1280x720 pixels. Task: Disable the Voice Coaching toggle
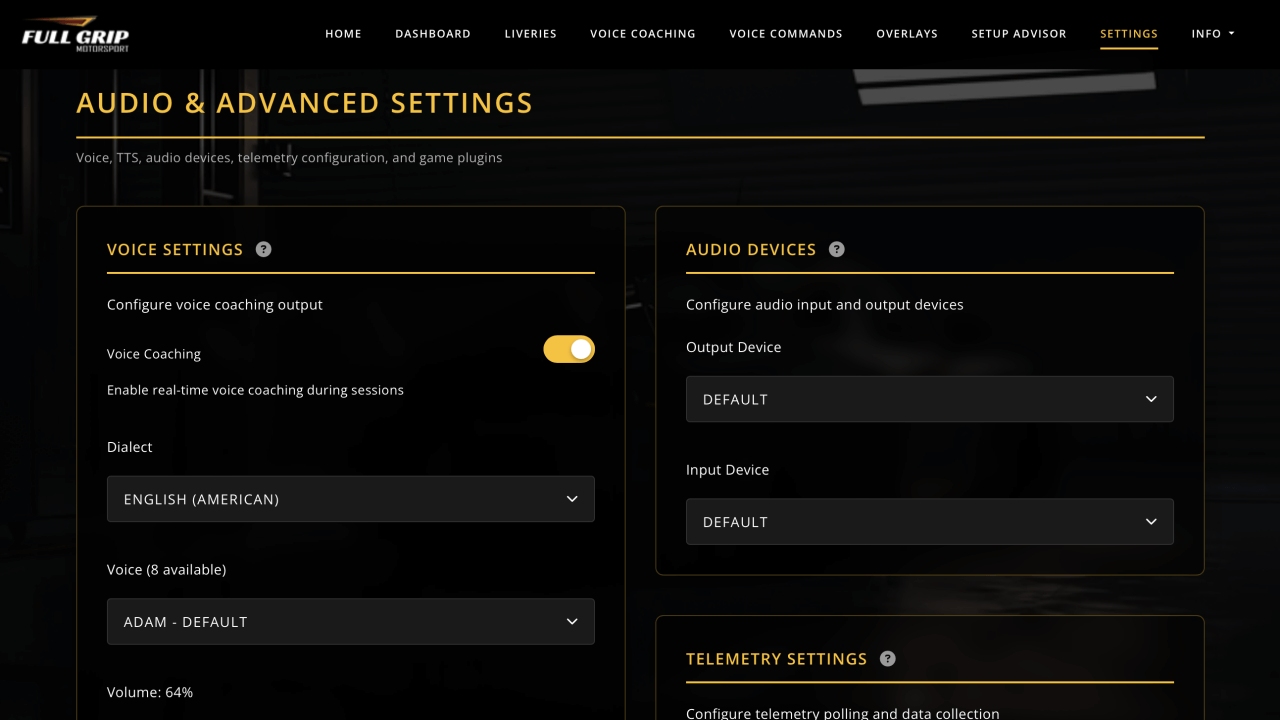568,348
